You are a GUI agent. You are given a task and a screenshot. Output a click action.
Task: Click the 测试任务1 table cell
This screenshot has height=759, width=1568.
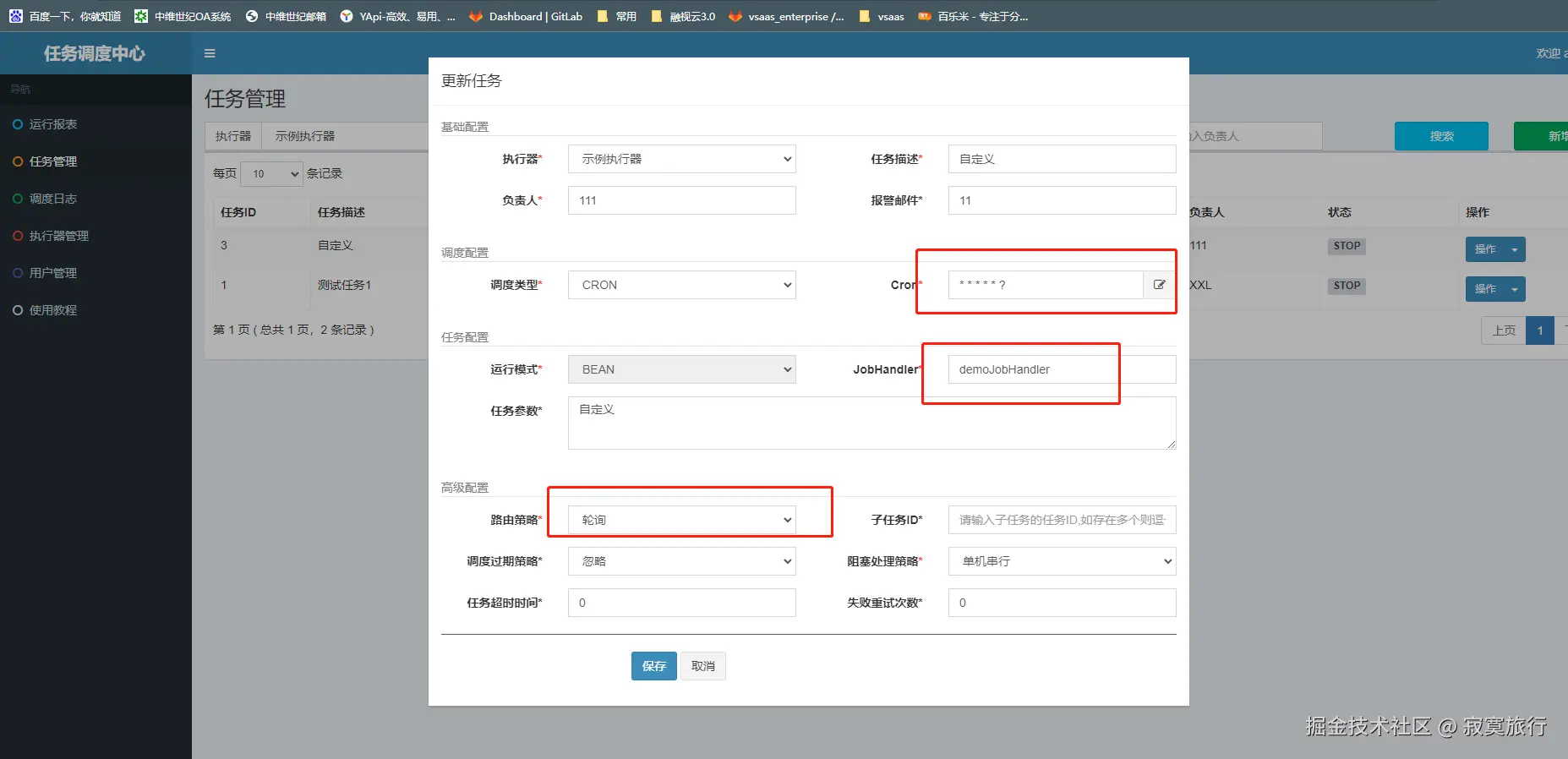344,285
